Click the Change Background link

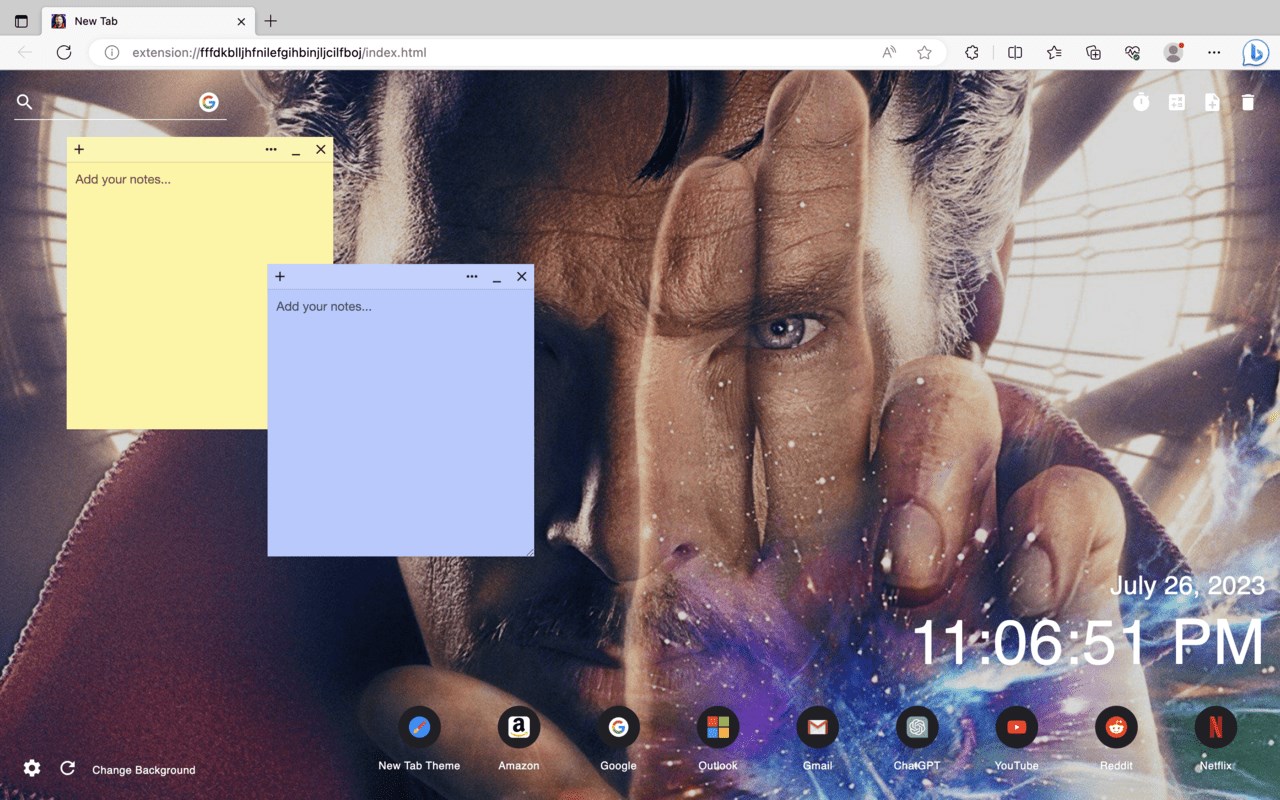click(x=144, y=770)
